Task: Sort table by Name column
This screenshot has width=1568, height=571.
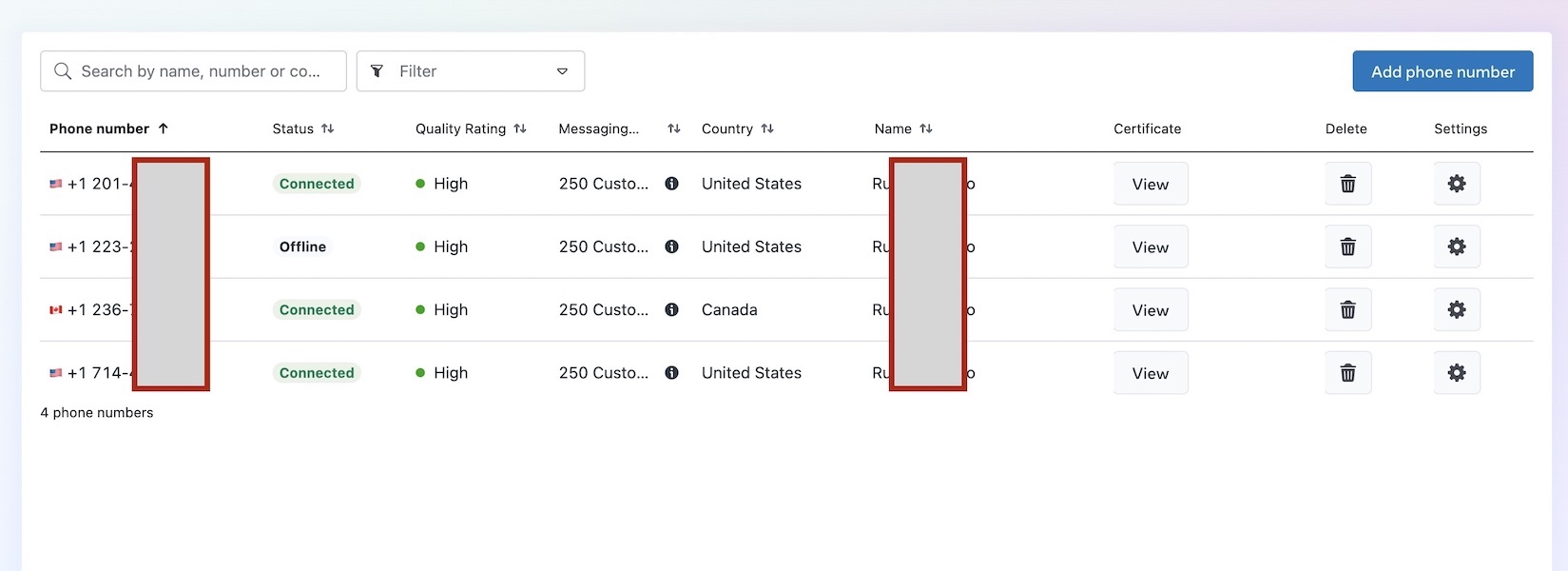Action: (x=926, y=128)
